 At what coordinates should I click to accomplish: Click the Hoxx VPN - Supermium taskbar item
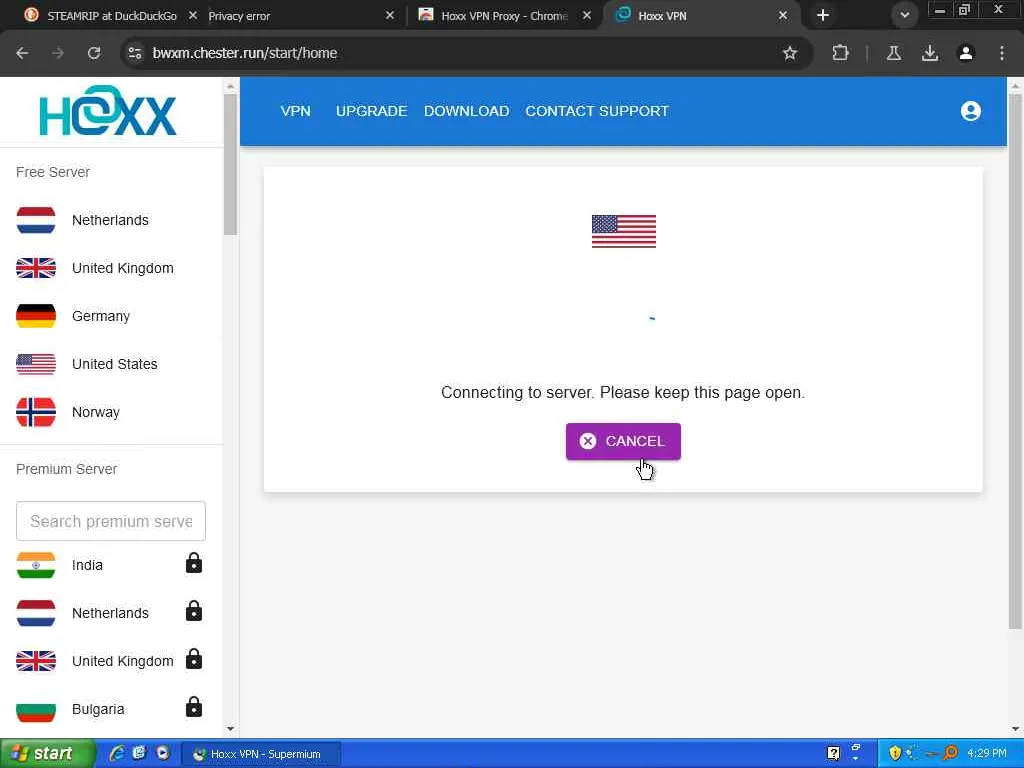260,754
